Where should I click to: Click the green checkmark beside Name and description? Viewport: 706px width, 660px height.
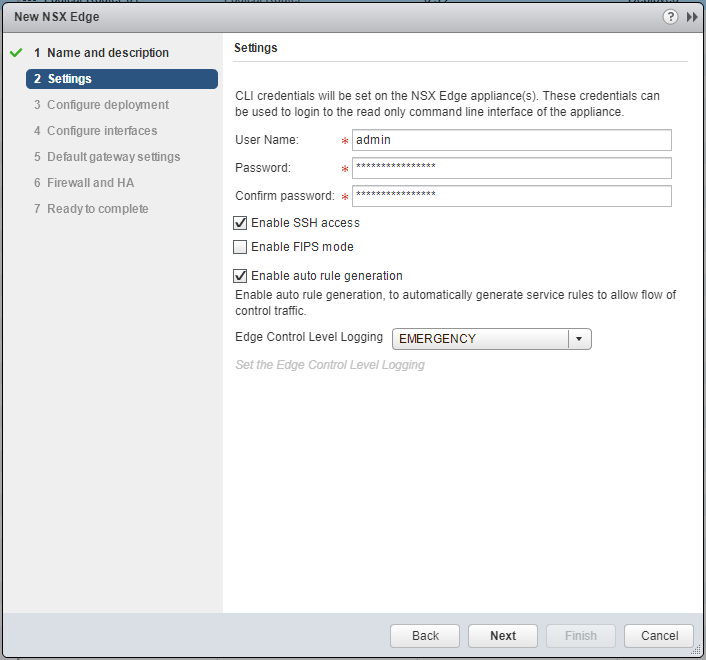point(15,53)
